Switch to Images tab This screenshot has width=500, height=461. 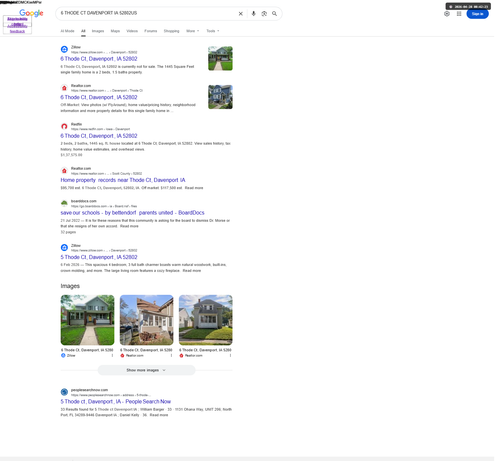(x=98, y=31)
